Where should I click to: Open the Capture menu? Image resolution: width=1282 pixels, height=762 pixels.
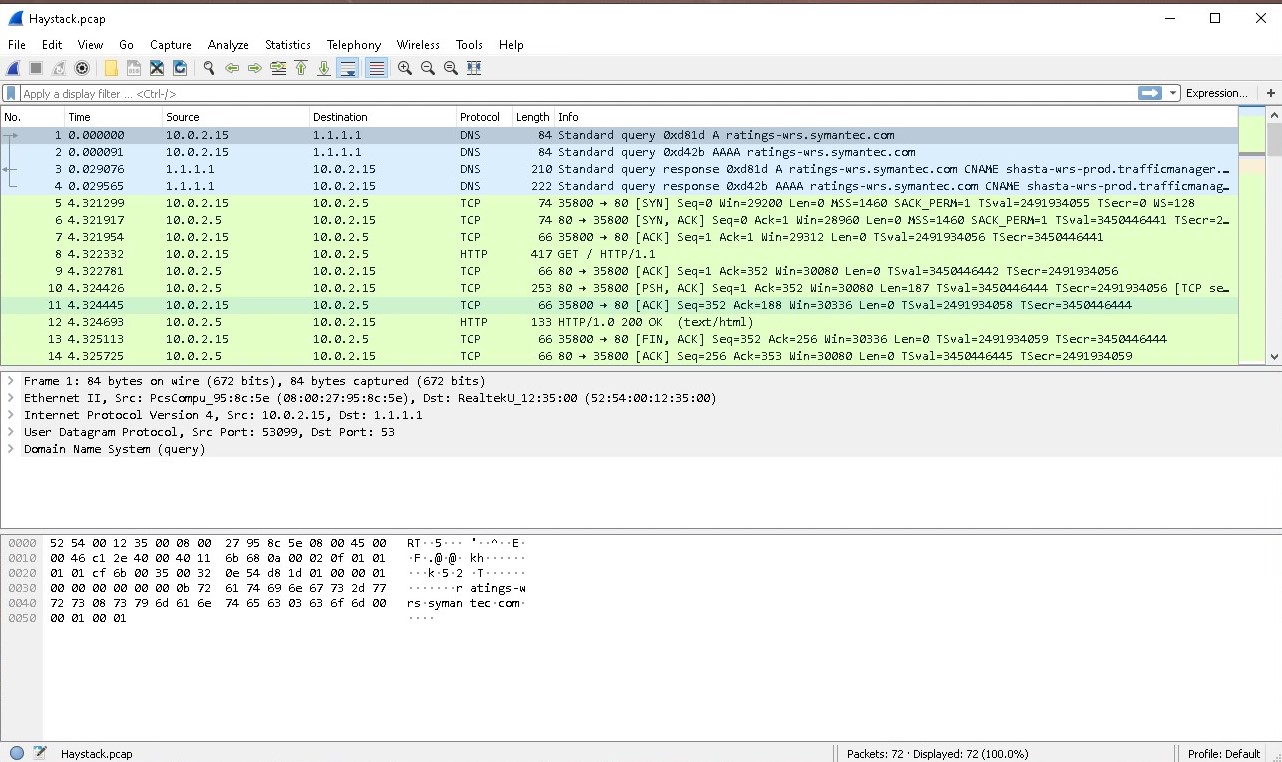pos(171,45)
